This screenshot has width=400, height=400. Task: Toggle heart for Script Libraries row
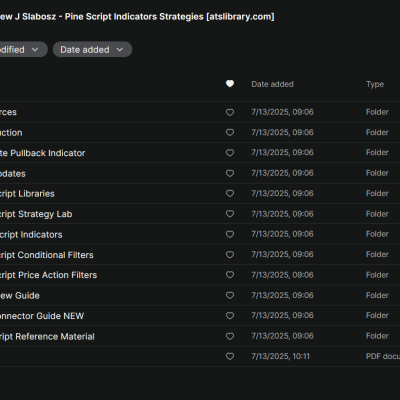230,194
